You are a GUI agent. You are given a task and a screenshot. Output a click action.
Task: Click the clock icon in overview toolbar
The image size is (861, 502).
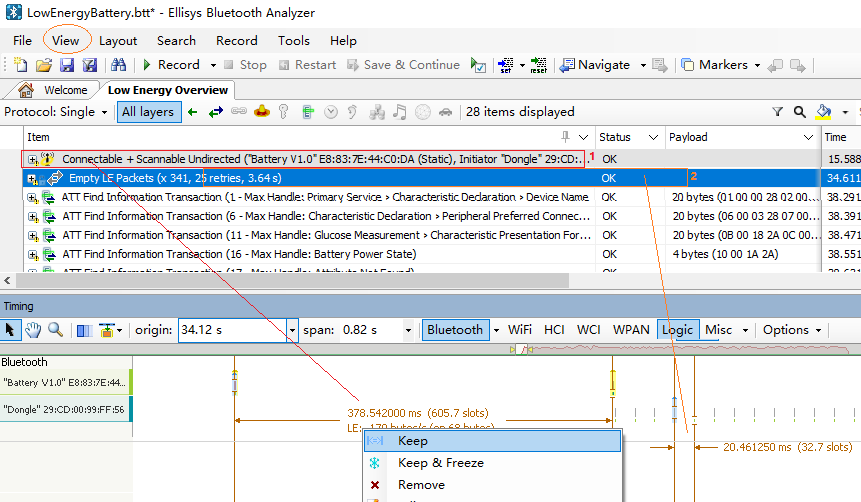click(331, 112)
